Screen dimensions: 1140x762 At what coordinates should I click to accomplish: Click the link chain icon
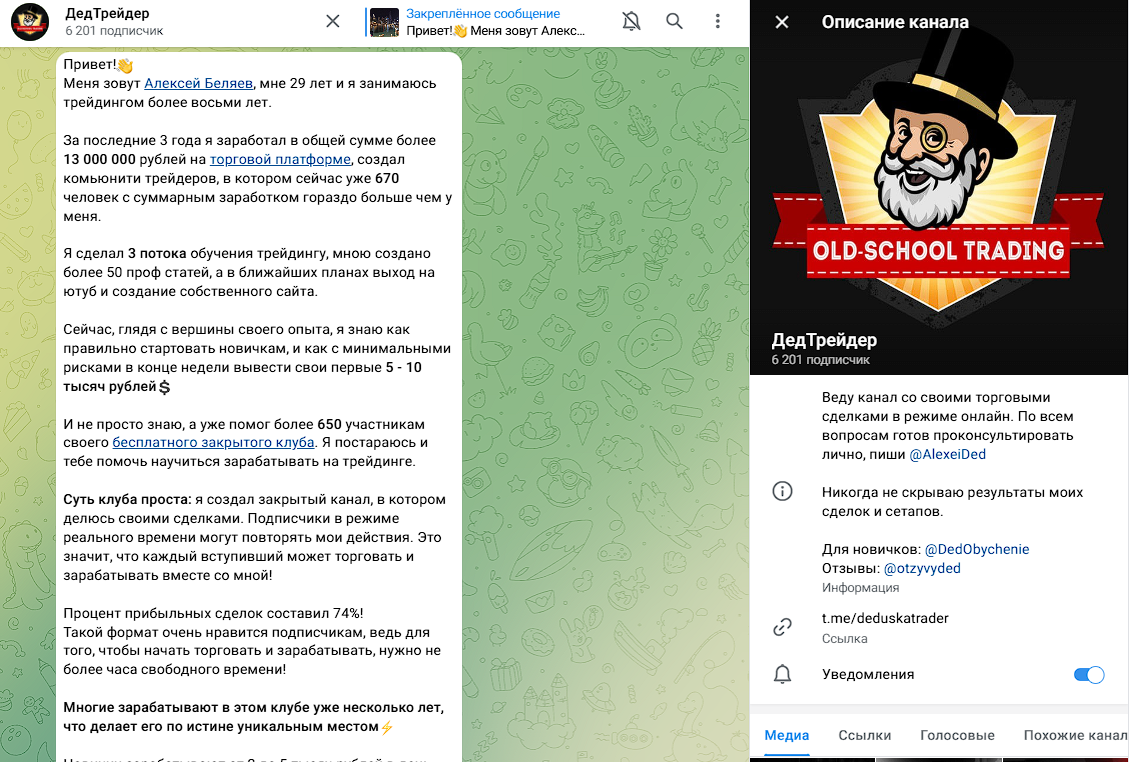point(782,627)
